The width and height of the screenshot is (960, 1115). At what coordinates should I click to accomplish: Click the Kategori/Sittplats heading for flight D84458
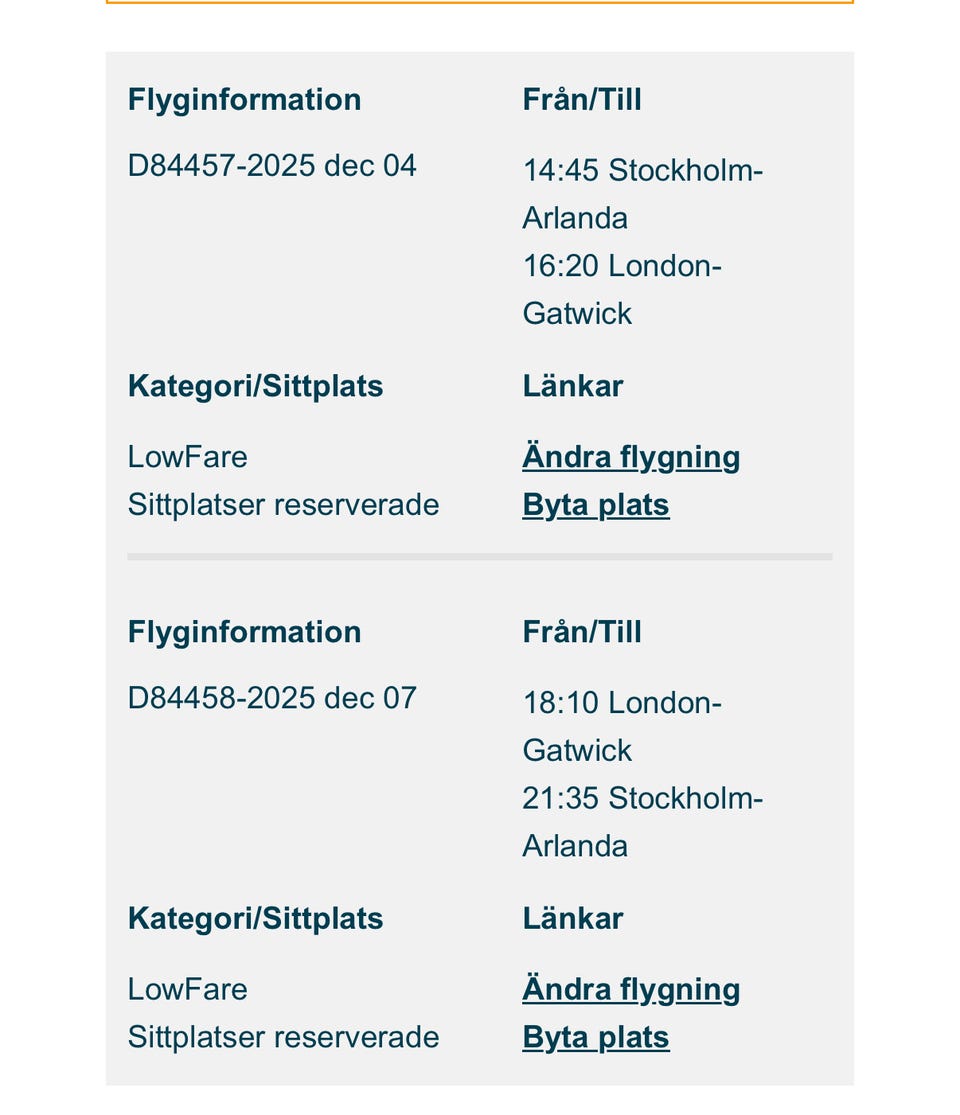click(255, 918)
